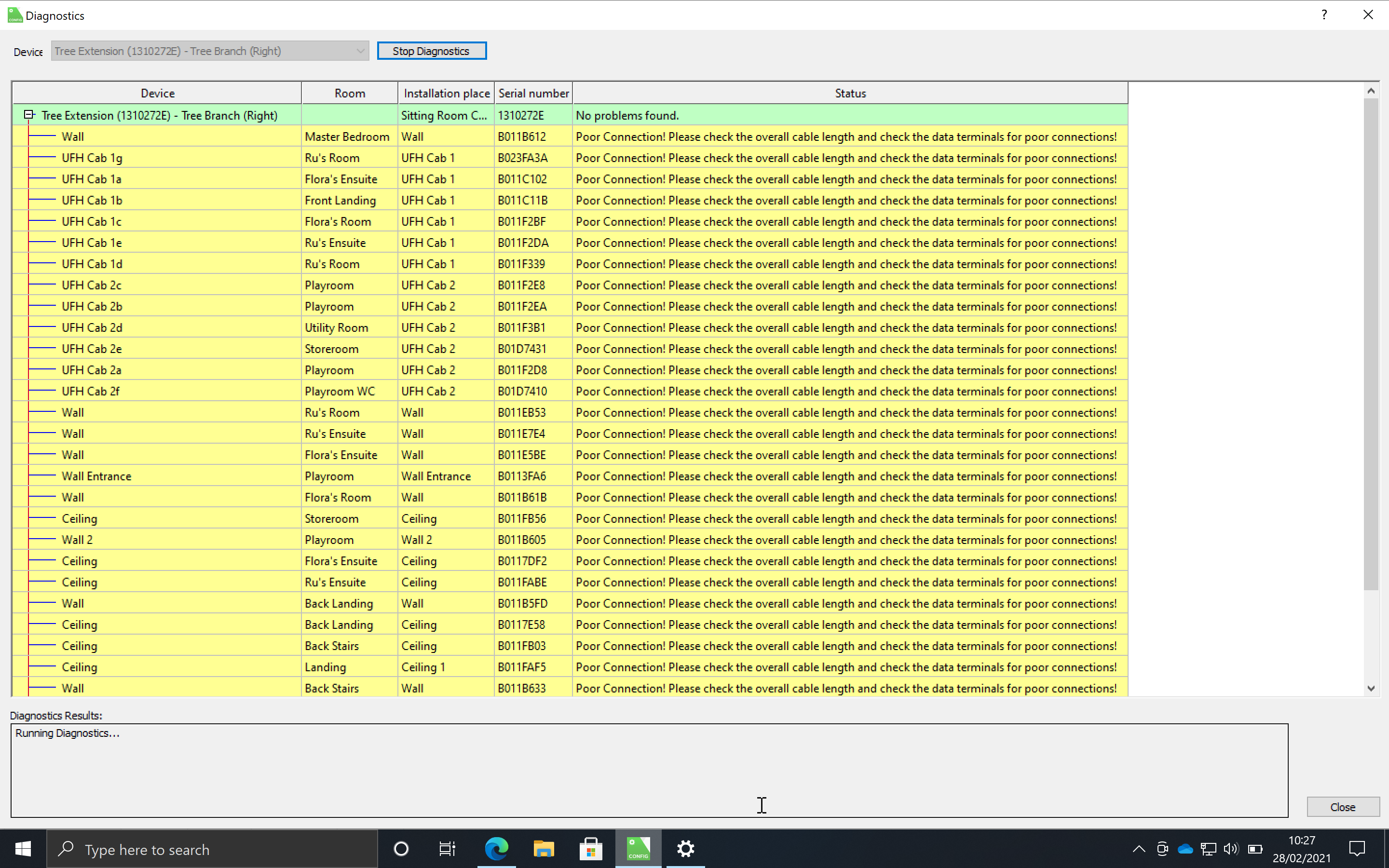1389x868 pixels.
Task: Select the UFH Cab 1g device row
Action: click(92, 158)
